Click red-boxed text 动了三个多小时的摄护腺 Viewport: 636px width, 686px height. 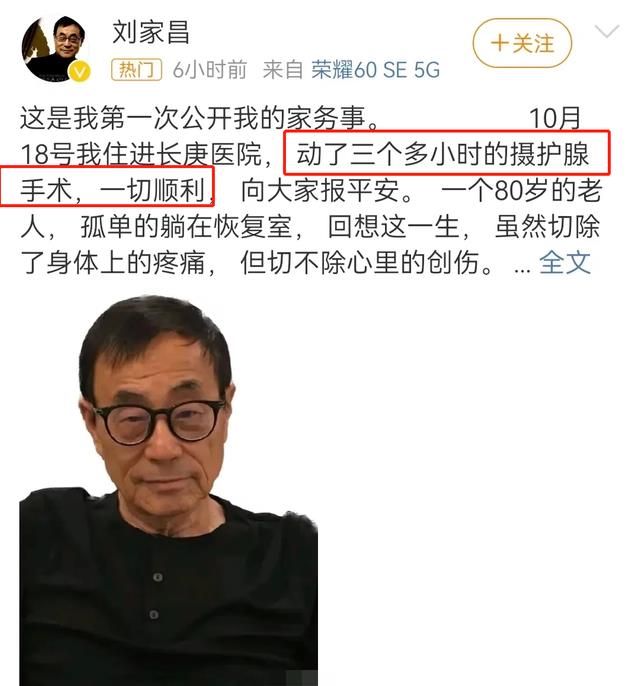point(443,154)
